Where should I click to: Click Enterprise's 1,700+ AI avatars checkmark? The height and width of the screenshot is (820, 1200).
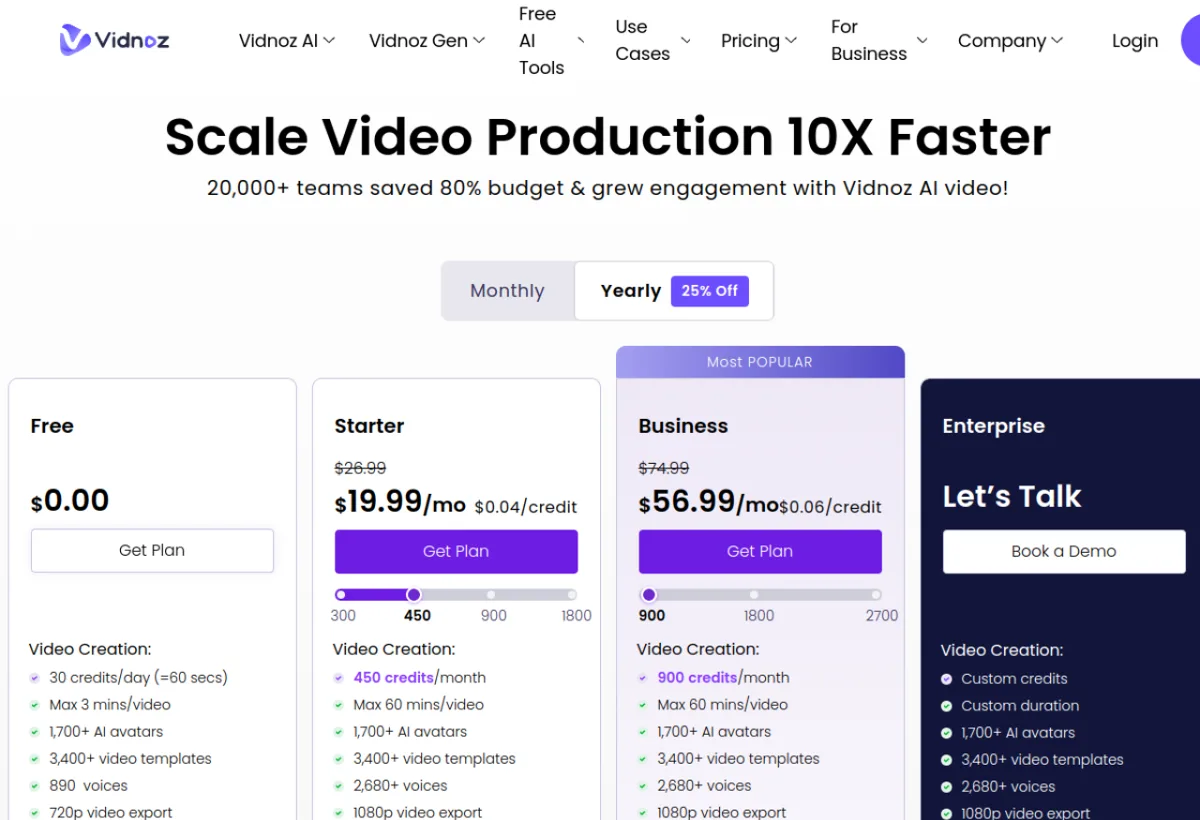tap(947, 733)
